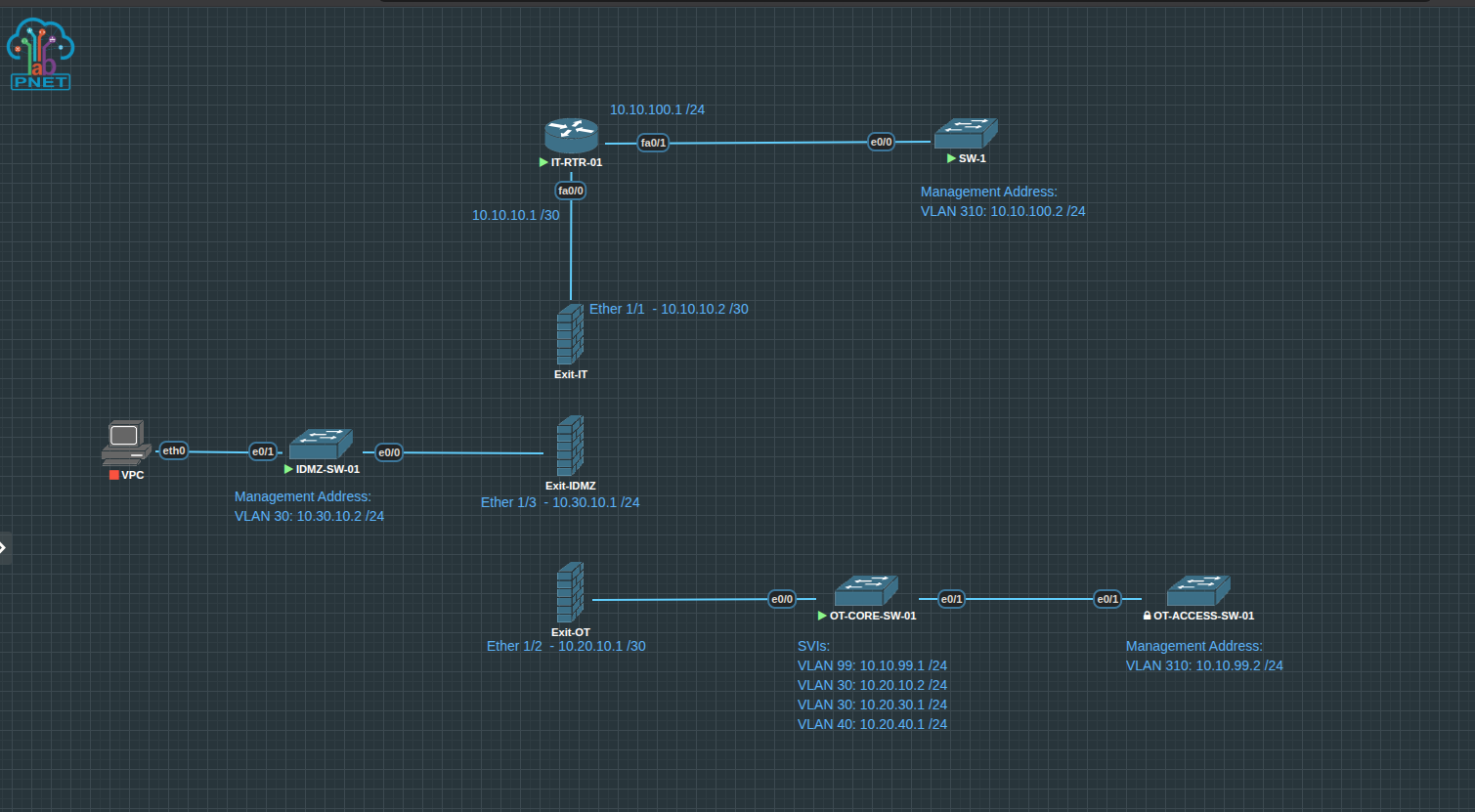
Task: Select the IT-RTR-01 router icon
Action: 572,136
